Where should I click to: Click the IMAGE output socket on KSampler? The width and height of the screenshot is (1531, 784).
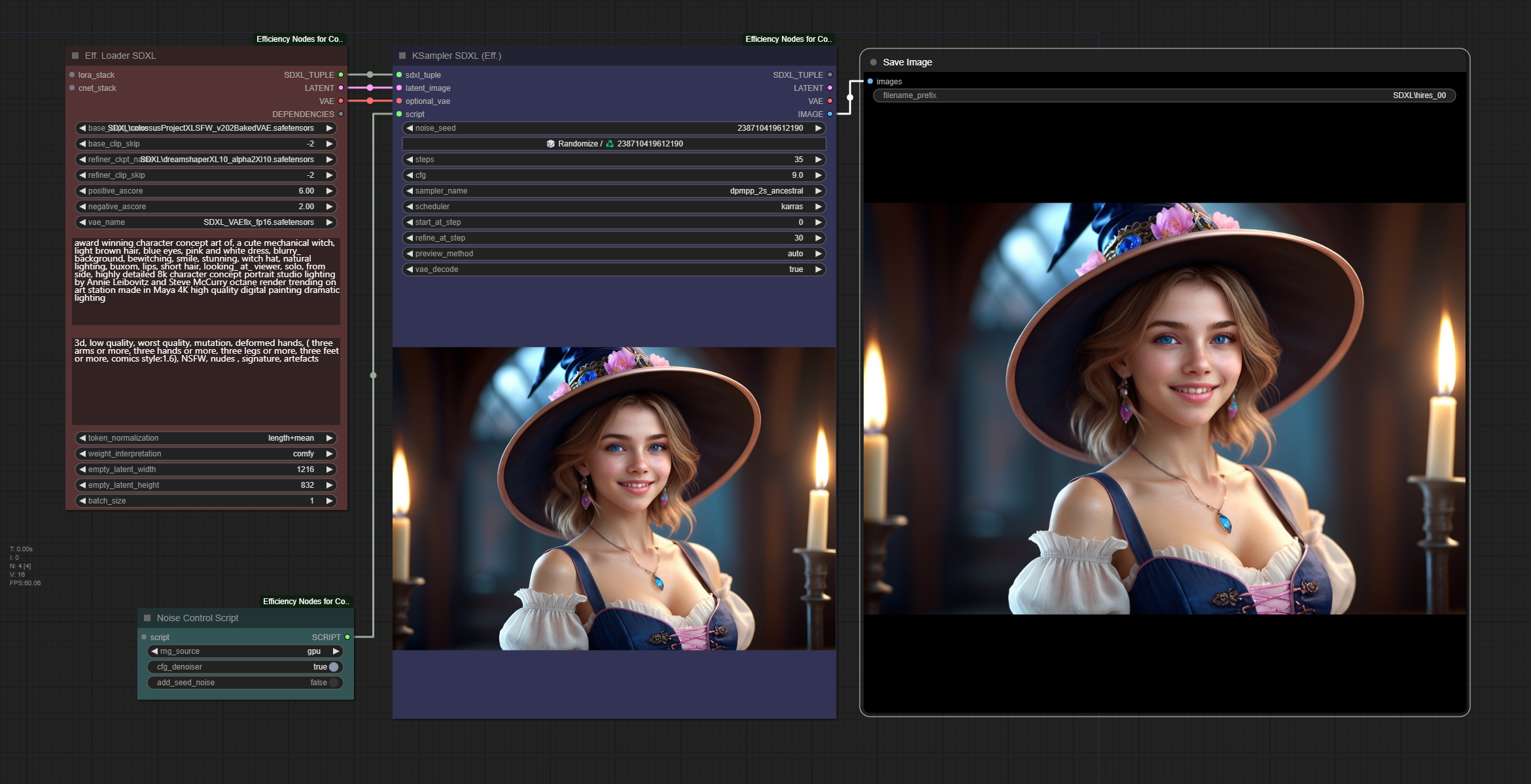[830, 114]
